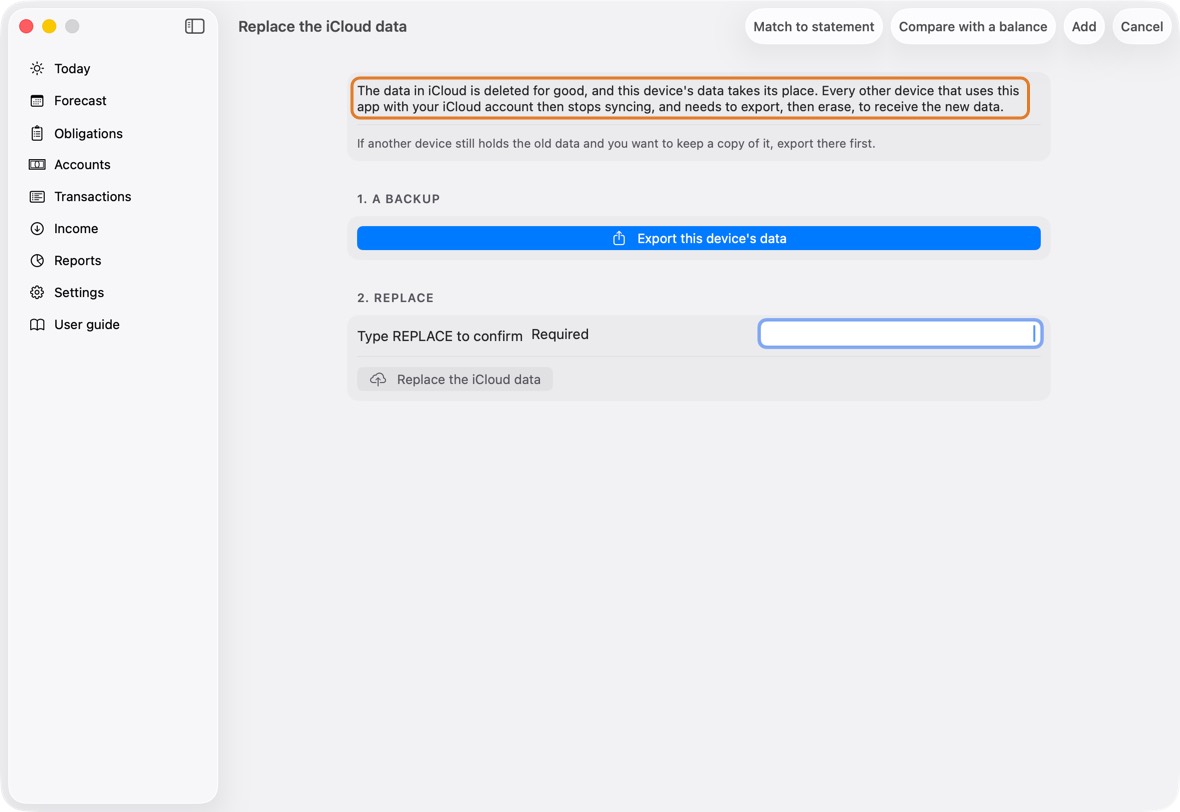Click the cloud upload icon beside Replace
This screenshot has height=812, width=1180.
378,379
